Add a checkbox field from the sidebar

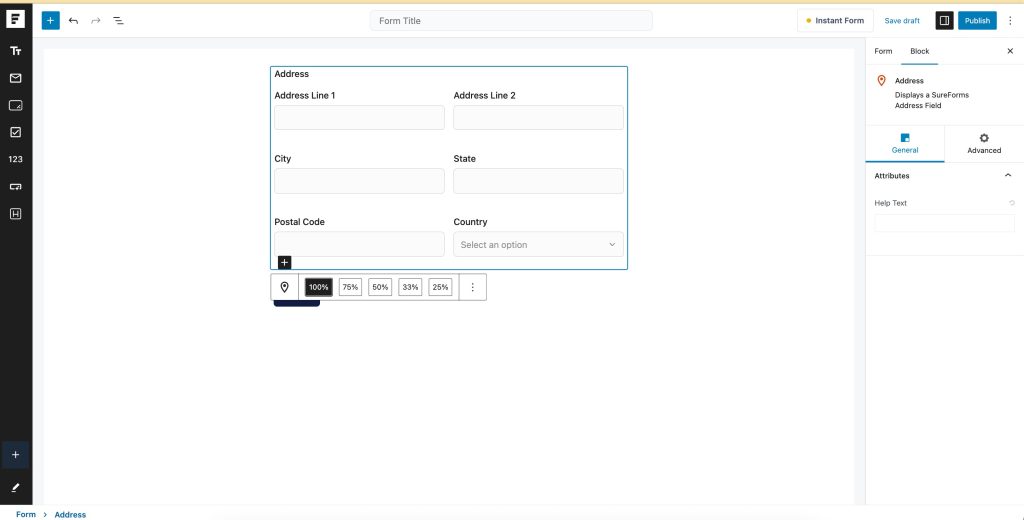click(15, 132)
